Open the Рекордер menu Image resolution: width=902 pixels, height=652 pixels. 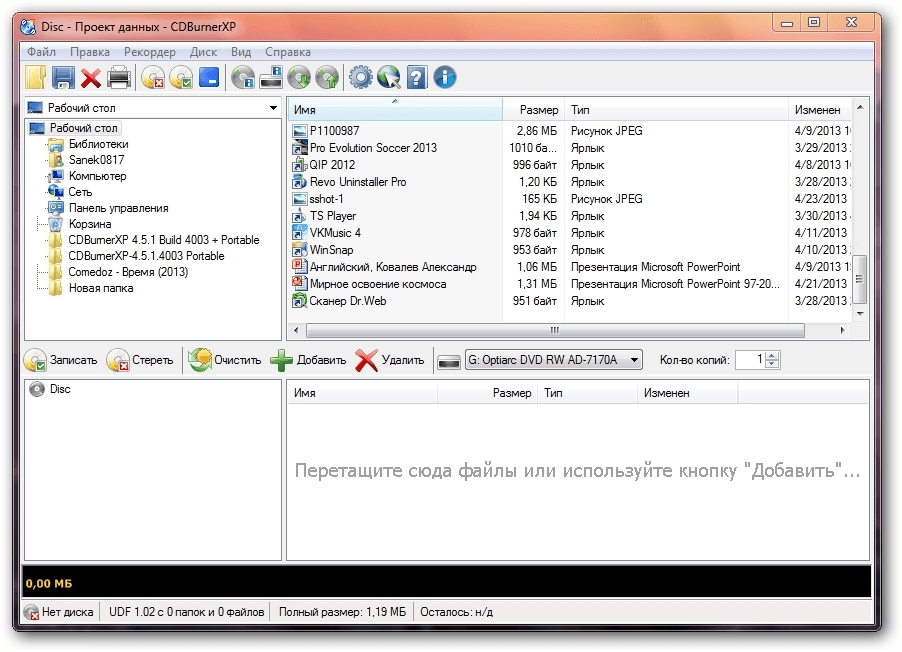pos(150,52)
